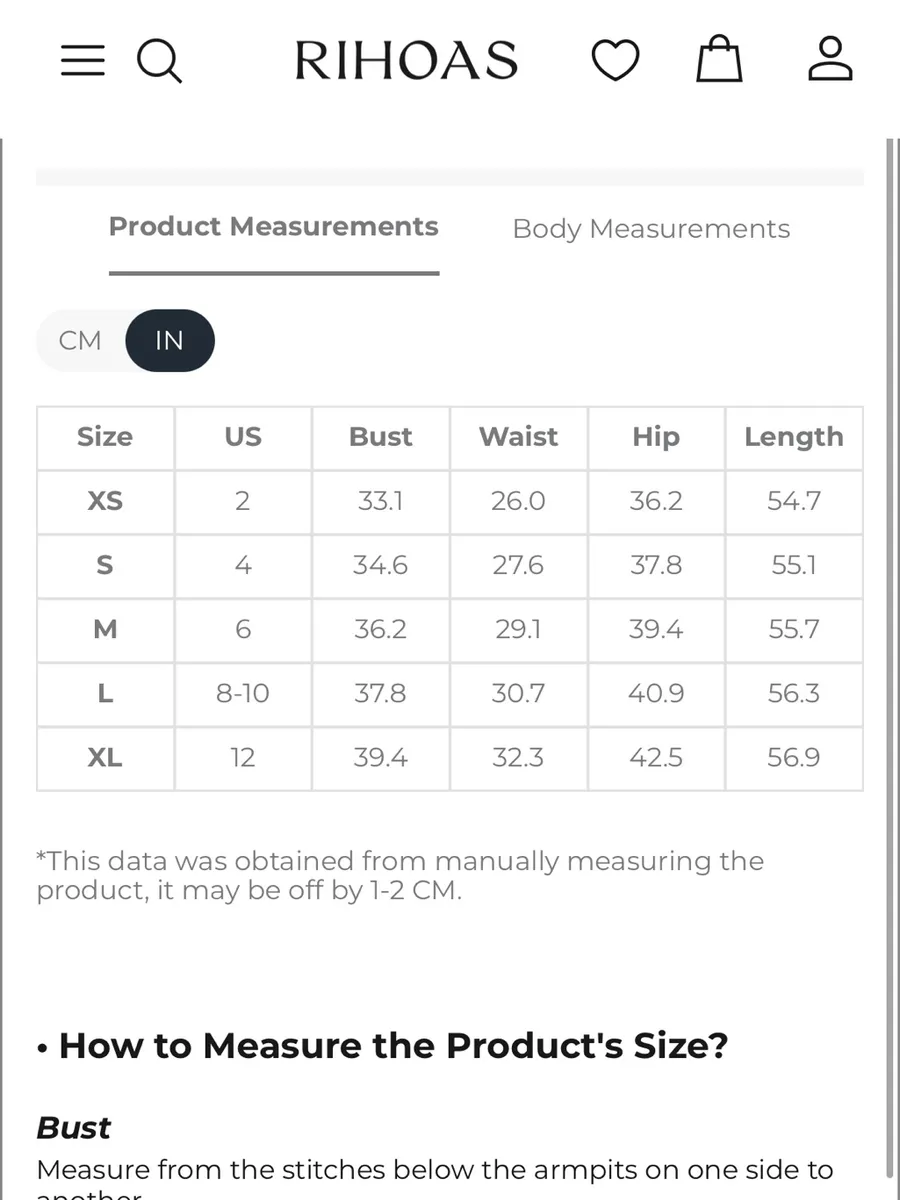Click the Waist column header

tap(518, 437)
